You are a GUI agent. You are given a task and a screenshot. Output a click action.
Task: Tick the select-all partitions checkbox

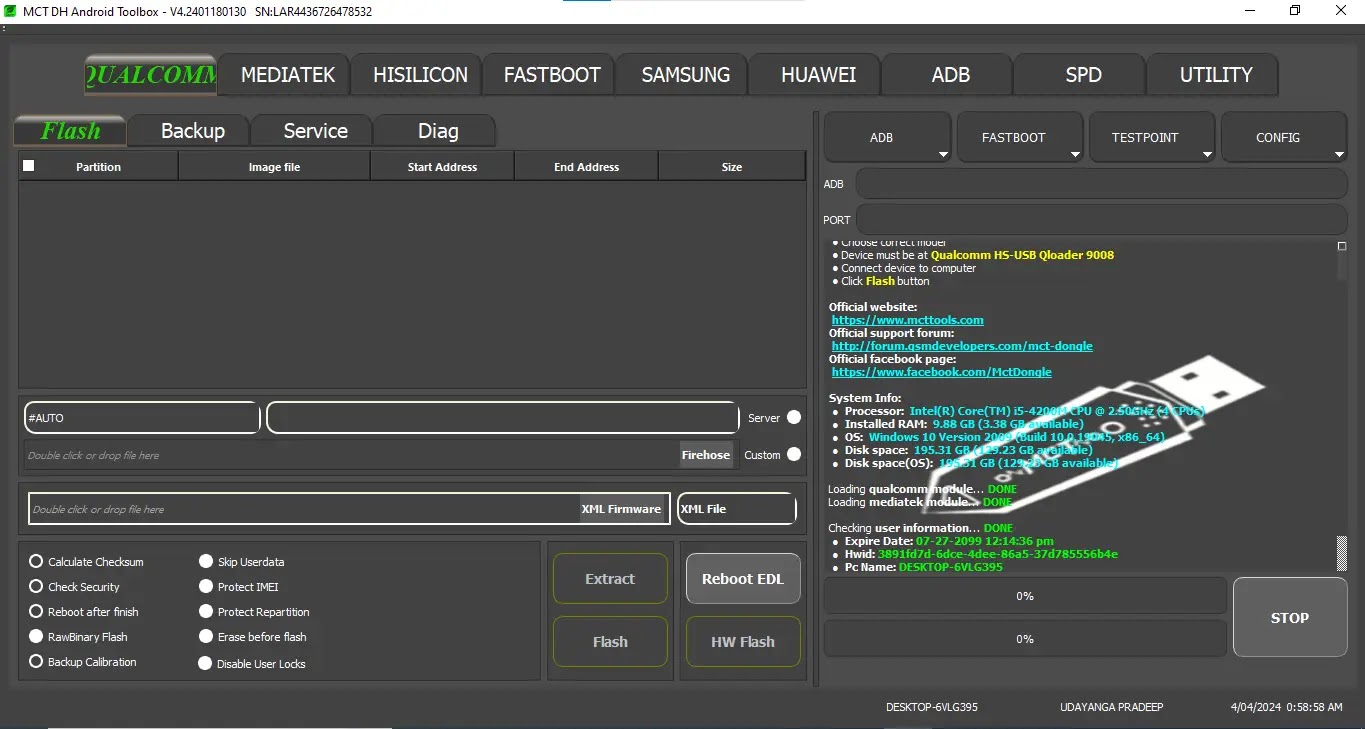[x=28, y=166]
